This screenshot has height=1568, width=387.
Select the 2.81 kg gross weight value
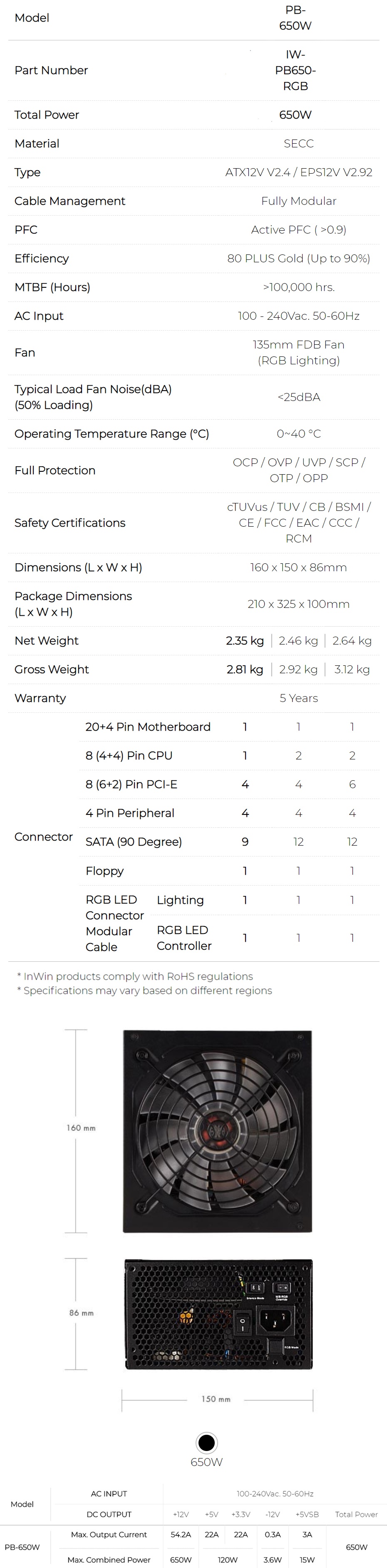(x=245, y=669)
